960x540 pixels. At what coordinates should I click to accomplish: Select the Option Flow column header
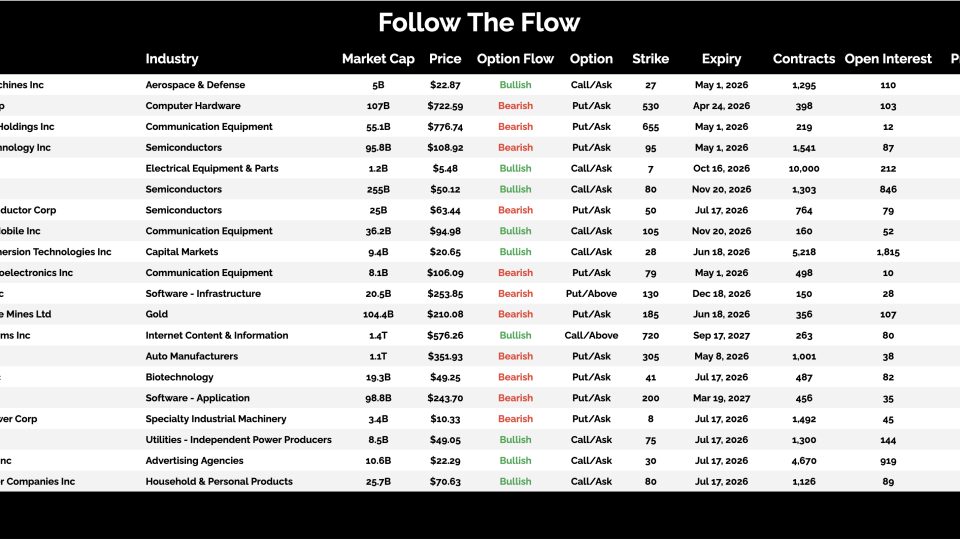point(515,59)
